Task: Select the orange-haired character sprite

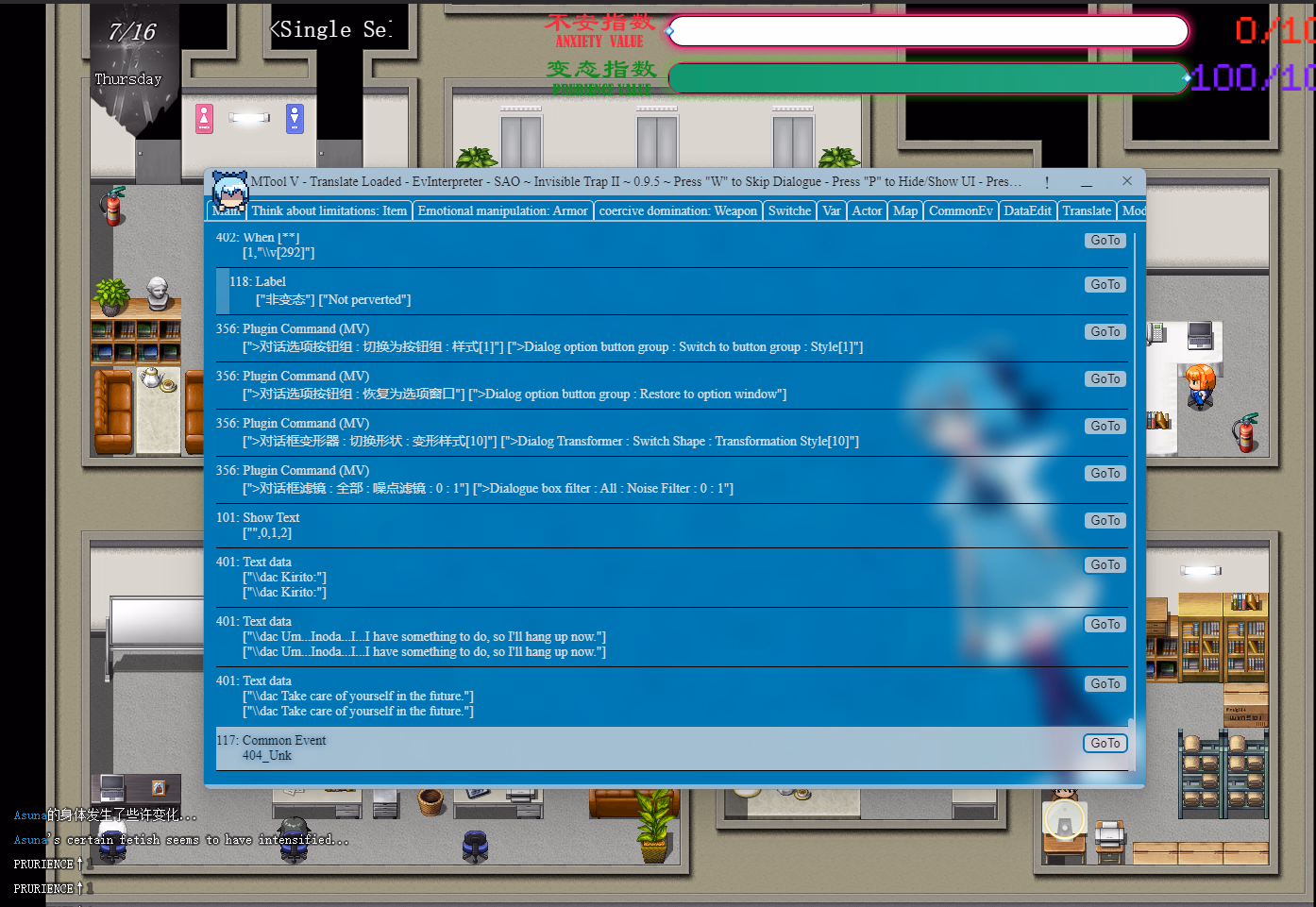Action: [1200, 386]
